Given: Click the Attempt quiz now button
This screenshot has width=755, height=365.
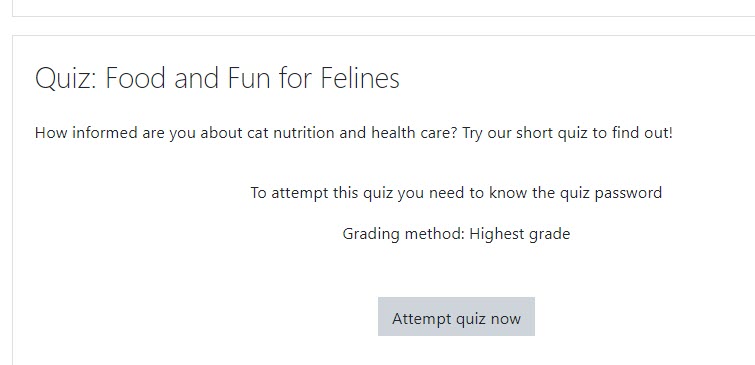Looking at the screenshot, I should (x=456, y=316).
